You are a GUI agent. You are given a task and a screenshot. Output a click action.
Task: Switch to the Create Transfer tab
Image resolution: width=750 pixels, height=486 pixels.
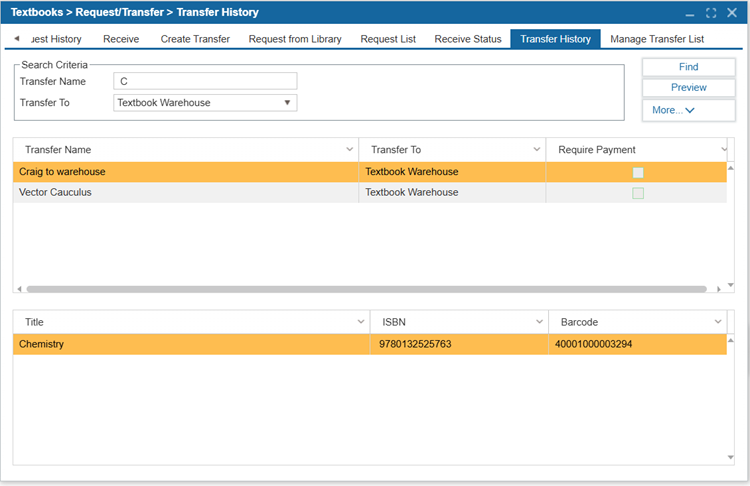(195, 39)
